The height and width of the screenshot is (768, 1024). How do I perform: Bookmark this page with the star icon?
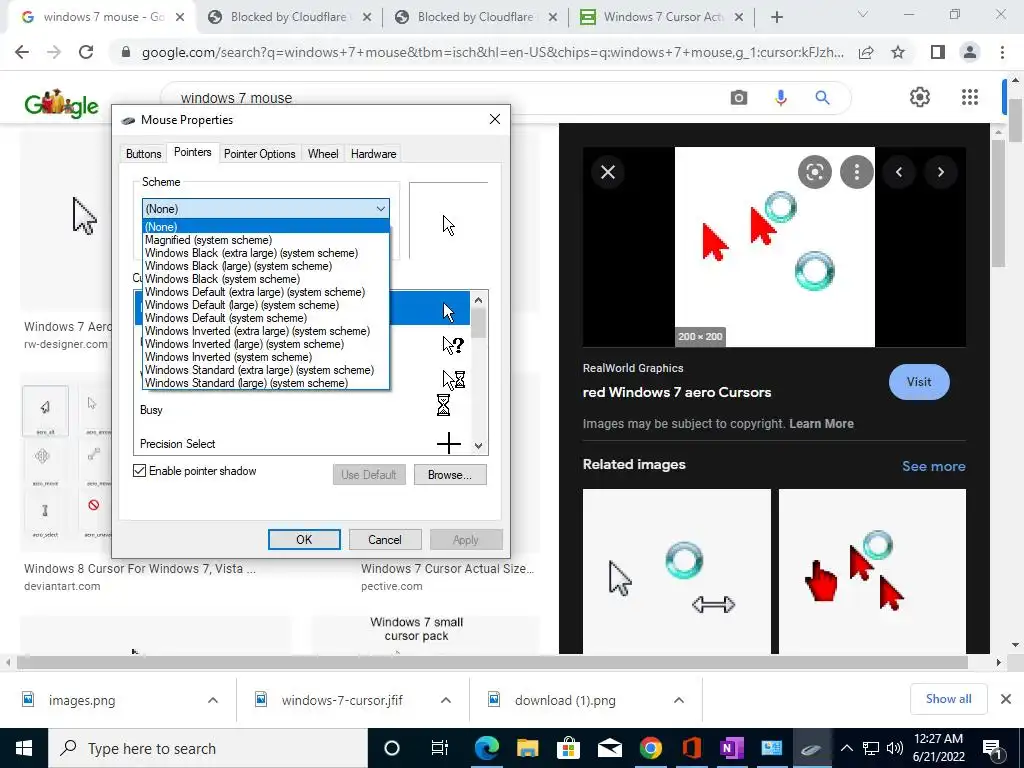(898, 52)
